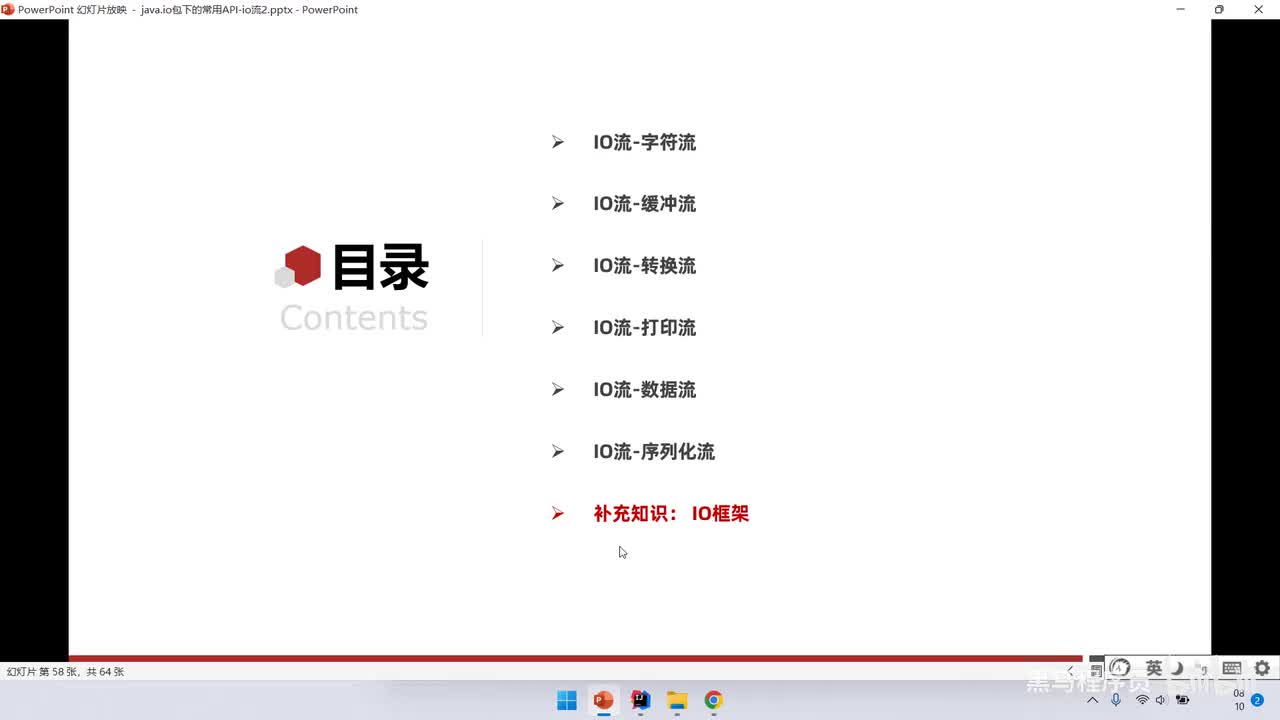Image resolution: width=1280 pixels, height=720 pixels.
Task: Select the 'IO流-打印流' contents item
Action: click(644, 328)
